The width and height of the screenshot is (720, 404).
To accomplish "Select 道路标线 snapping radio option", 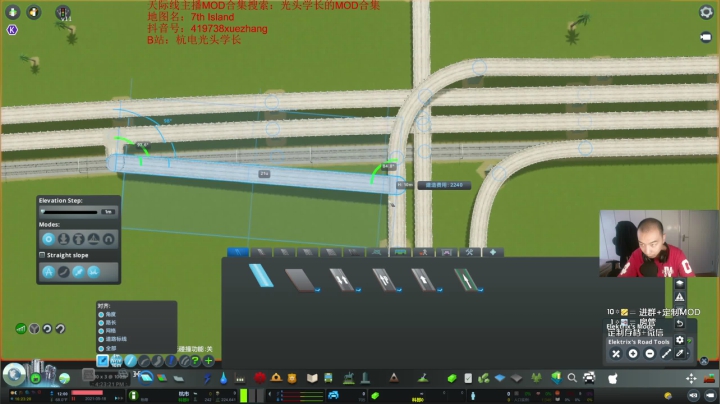I will click(x=101, y=339).
